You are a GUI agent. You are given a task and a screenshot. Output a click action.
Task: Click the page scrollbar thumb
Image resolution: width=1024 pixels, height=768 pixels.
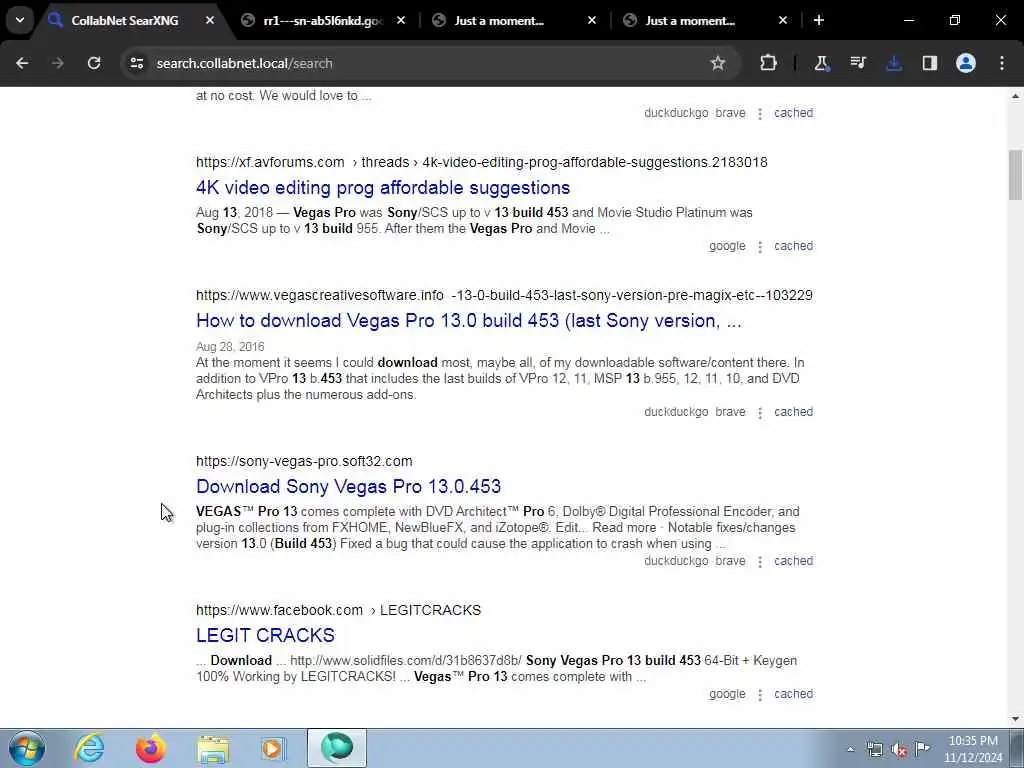tap(1015, 175)
